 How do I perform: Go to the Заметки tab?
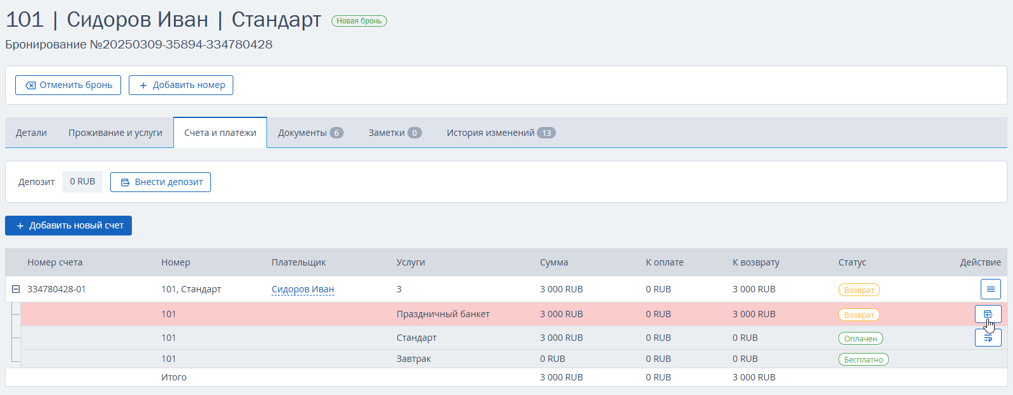coord(395,133)
